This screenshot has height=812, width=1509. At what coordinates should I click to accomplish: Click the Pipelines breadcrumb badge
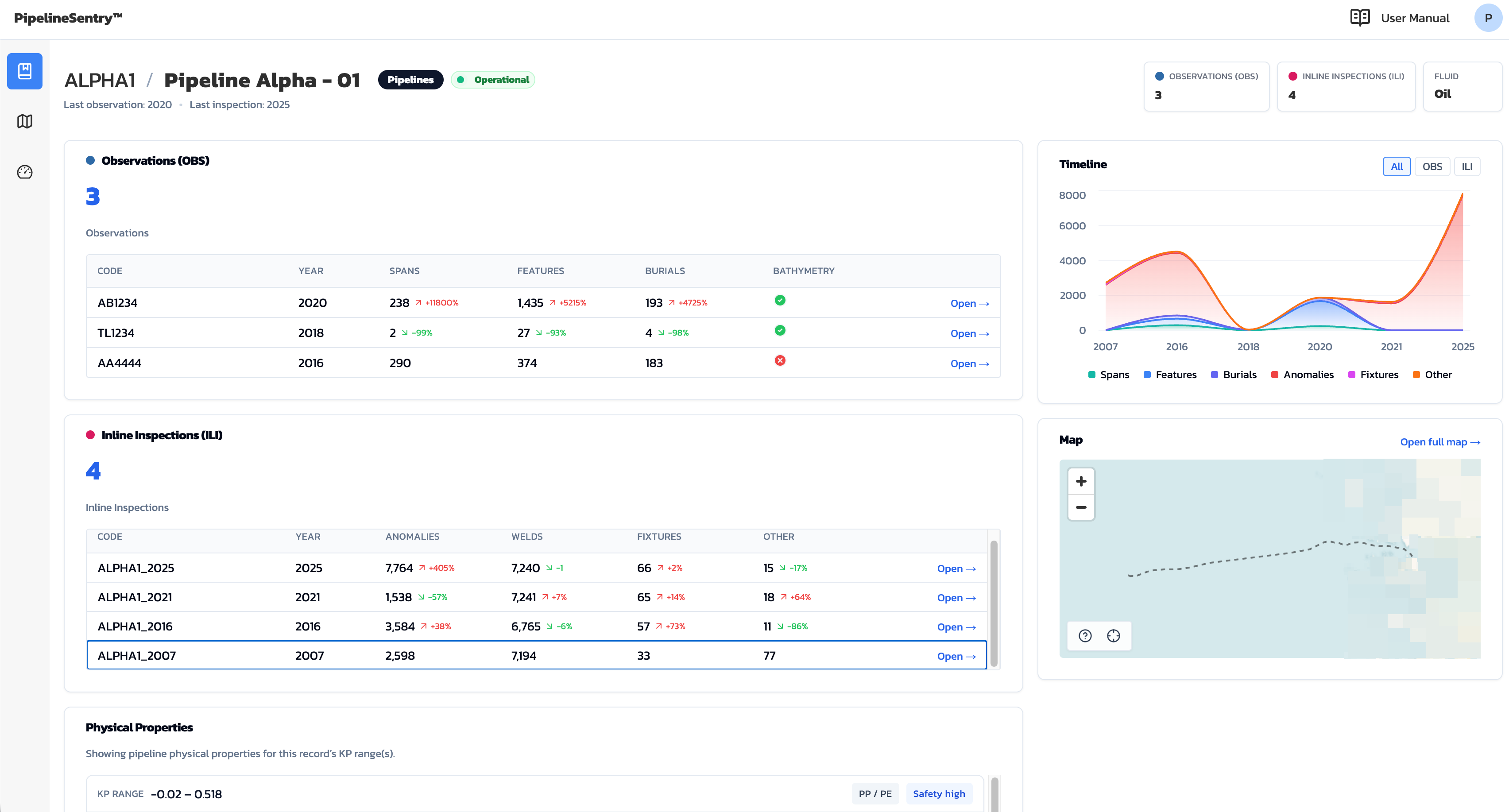coord(410,80)
